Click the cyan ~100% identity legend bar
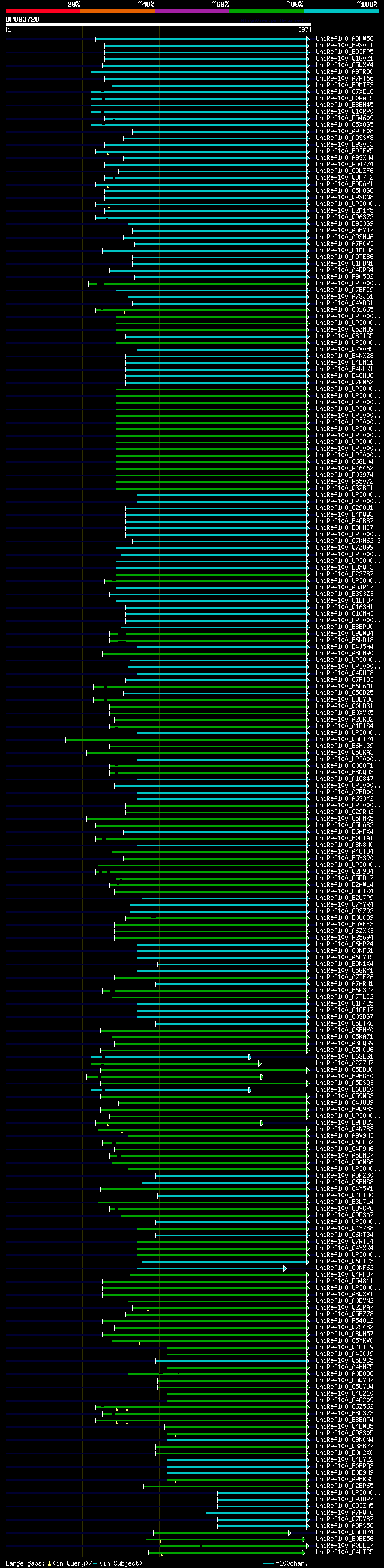384x1568 pixels. click(x=341, y=11)
